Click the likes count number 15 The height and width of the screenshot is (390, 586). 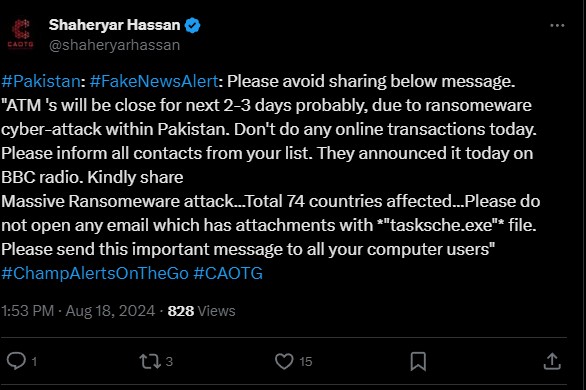[x=305, y=362]
